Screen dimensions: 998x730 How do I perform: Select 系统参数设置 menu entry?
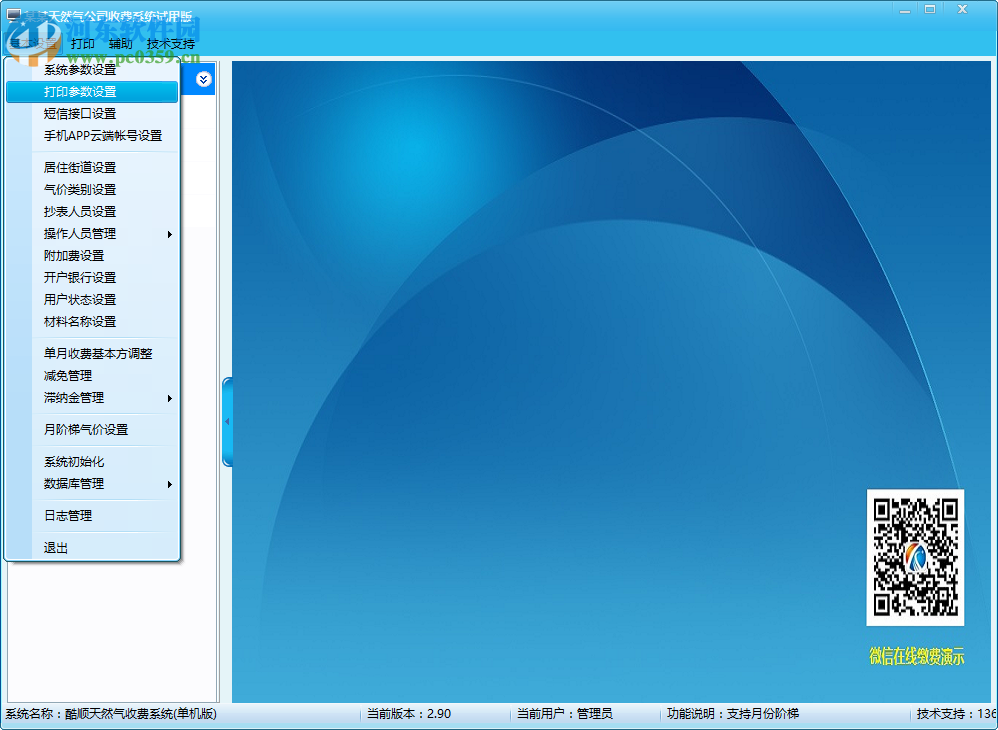coord(92,69)
